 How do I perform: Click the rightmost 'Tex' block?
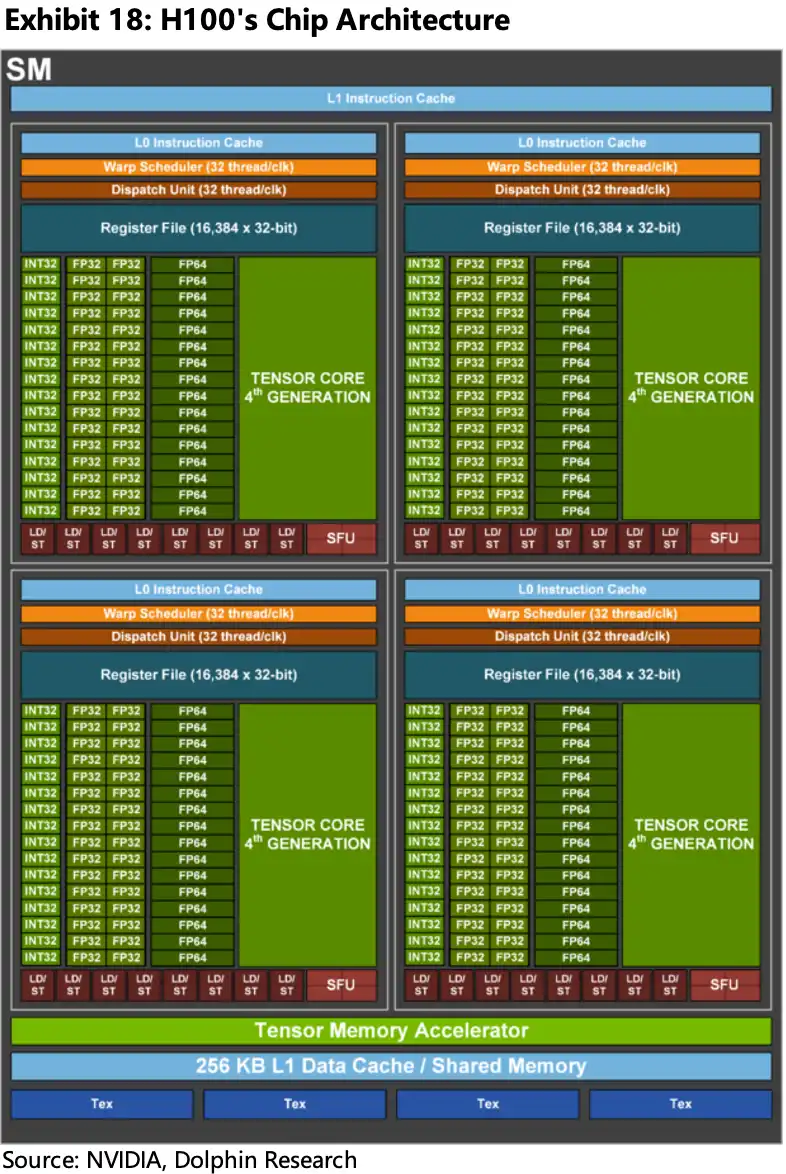(x=680, y=1104)
